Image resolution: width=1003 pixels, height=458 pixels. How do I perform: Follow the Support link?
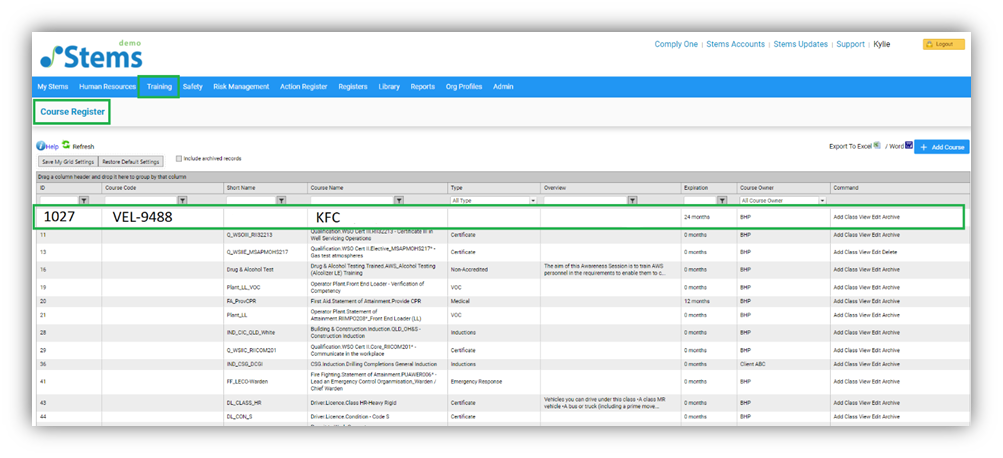[851, 44]
